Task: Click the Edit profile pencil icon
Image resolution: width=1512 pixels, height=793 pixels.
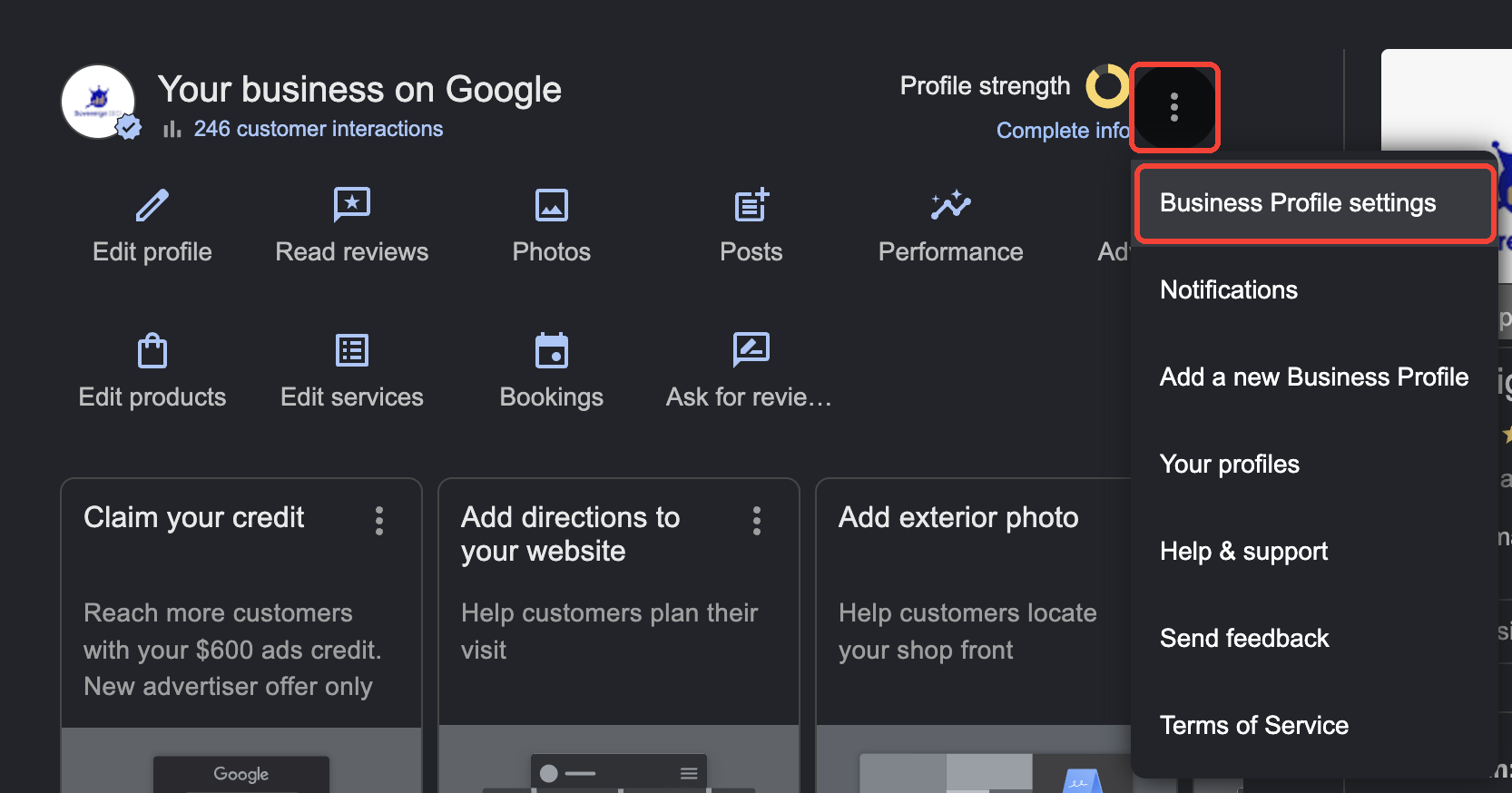Action: click(x=152, y=205)
